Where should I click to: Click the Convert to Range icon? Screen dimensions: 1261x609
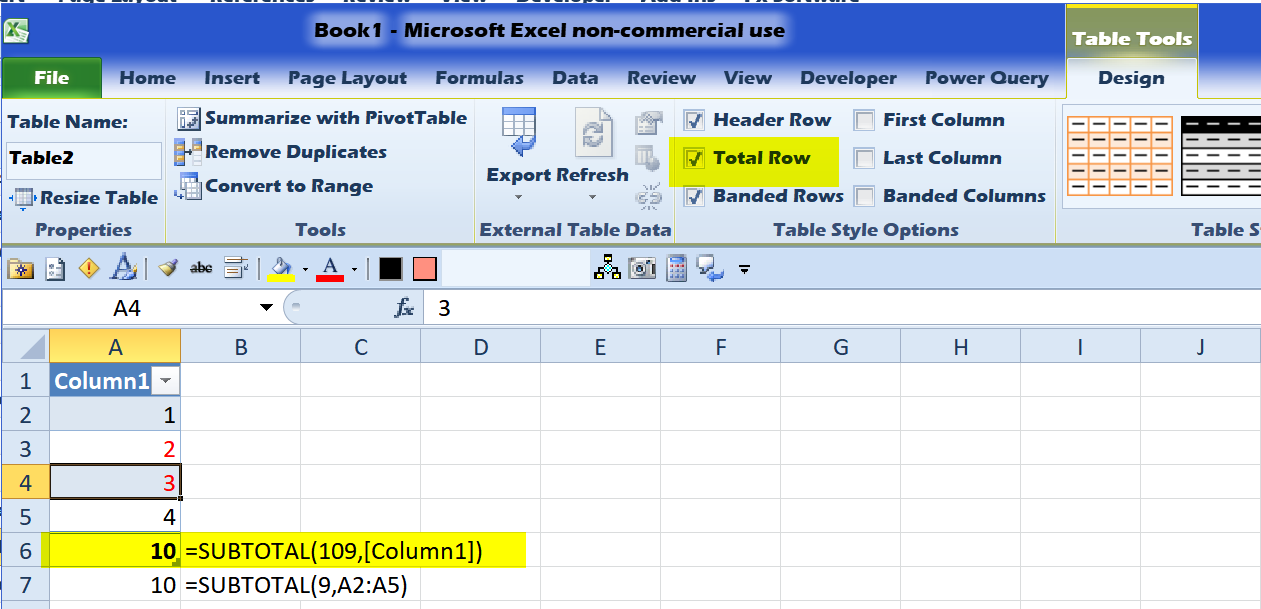click(x=188, y=187)
